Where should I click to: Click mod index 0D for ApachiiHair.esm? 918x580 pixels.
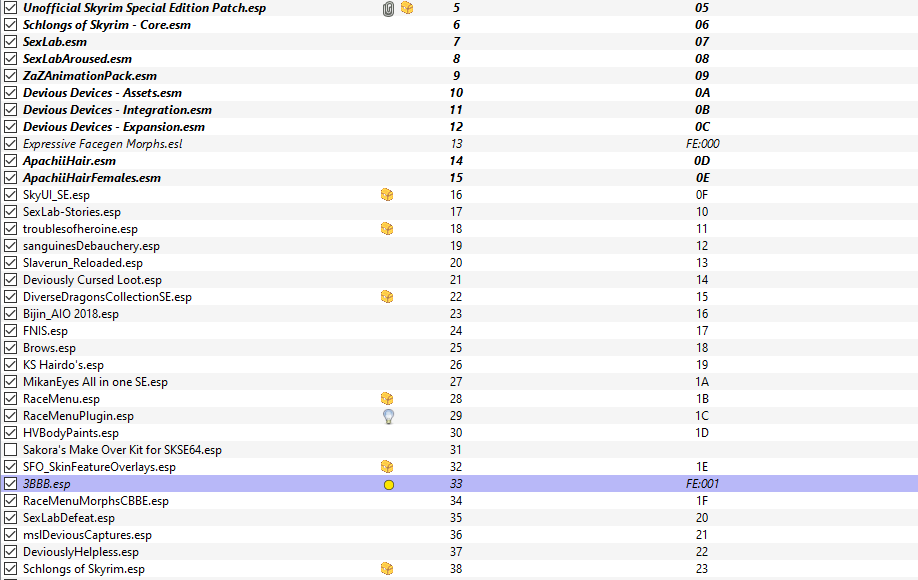click(x=703, y=161)
